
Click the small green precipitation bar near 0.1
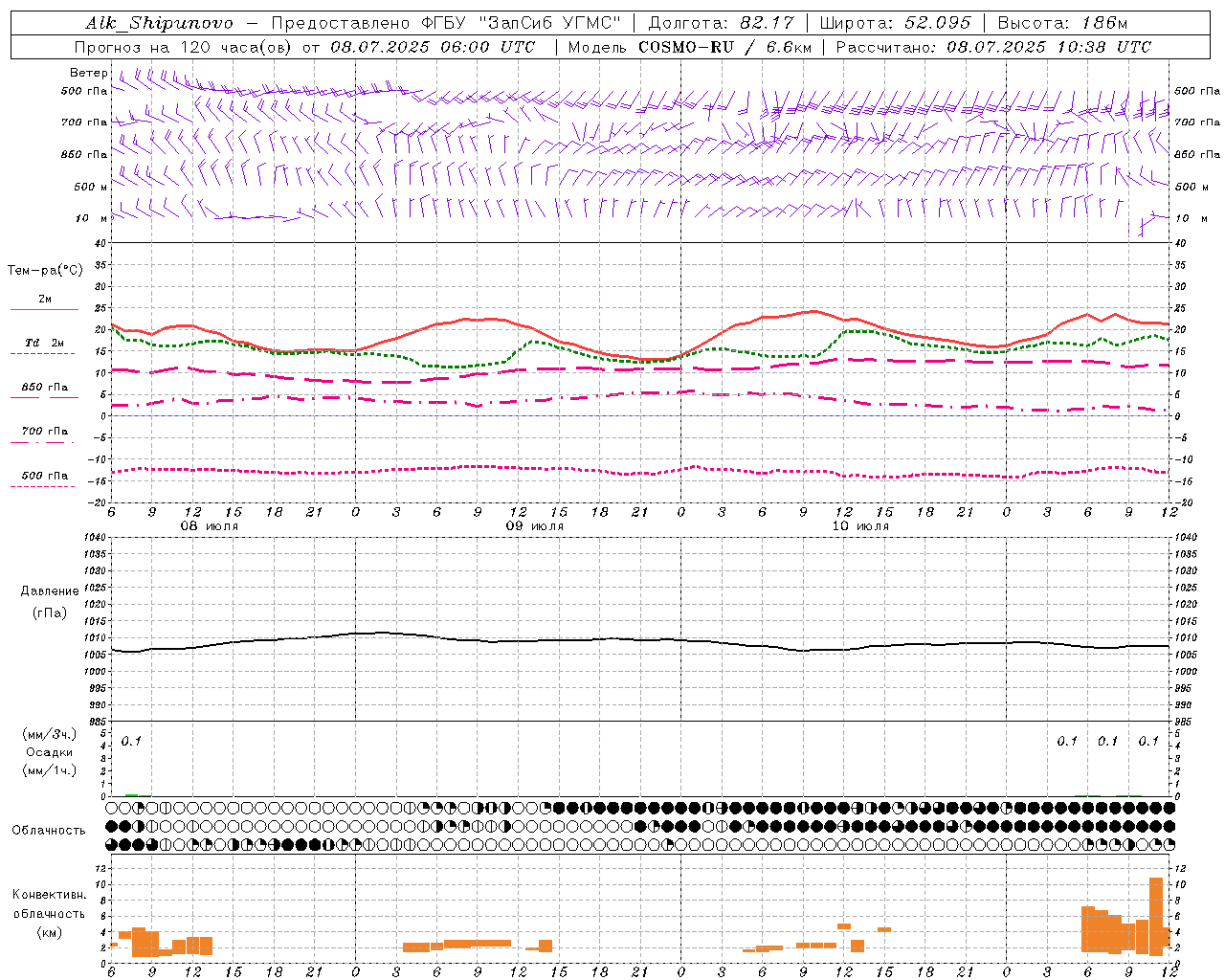click(x=131, y=794)
